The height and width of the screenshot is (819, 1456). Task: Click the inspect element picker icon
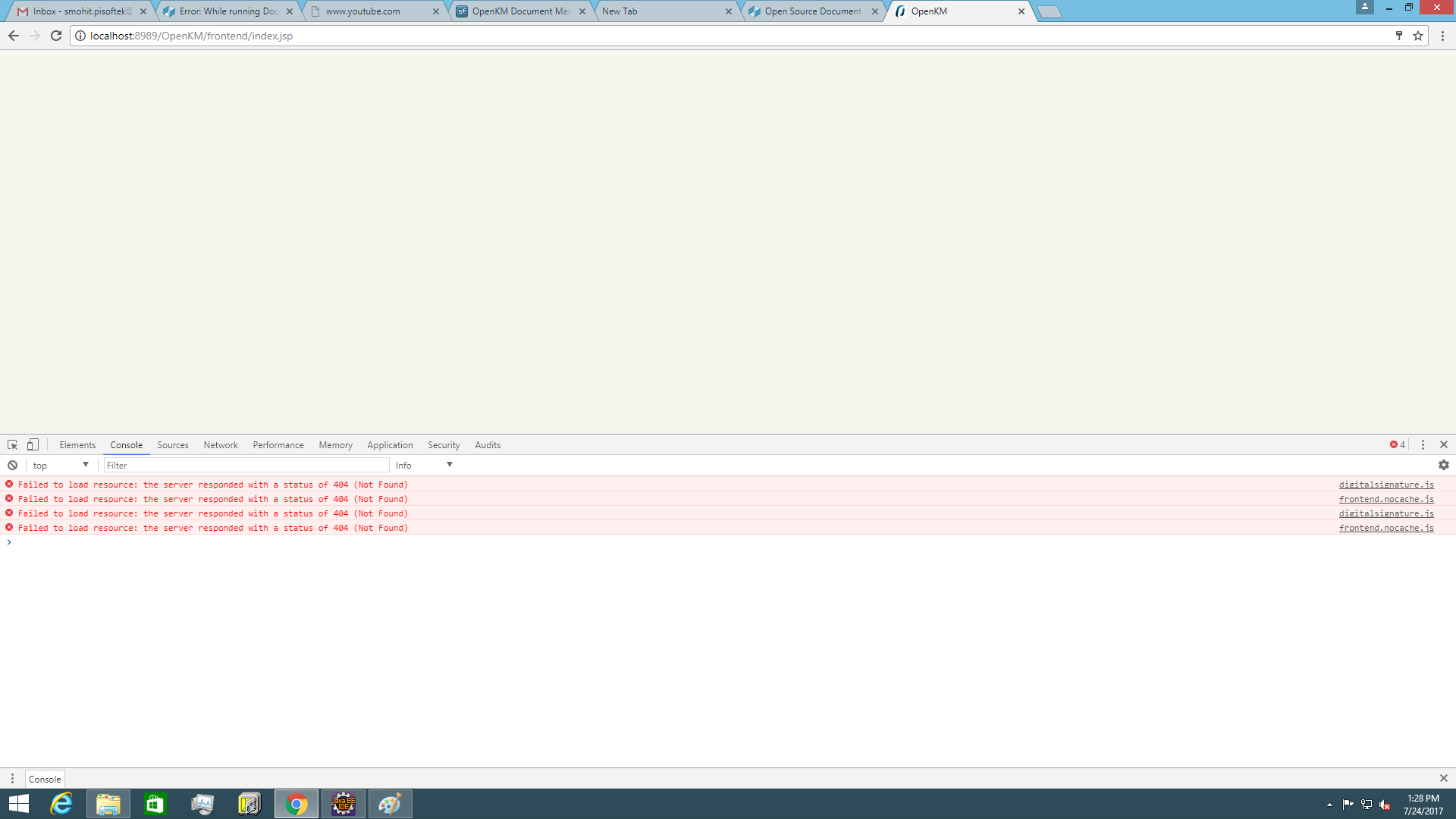coord(12,445)
